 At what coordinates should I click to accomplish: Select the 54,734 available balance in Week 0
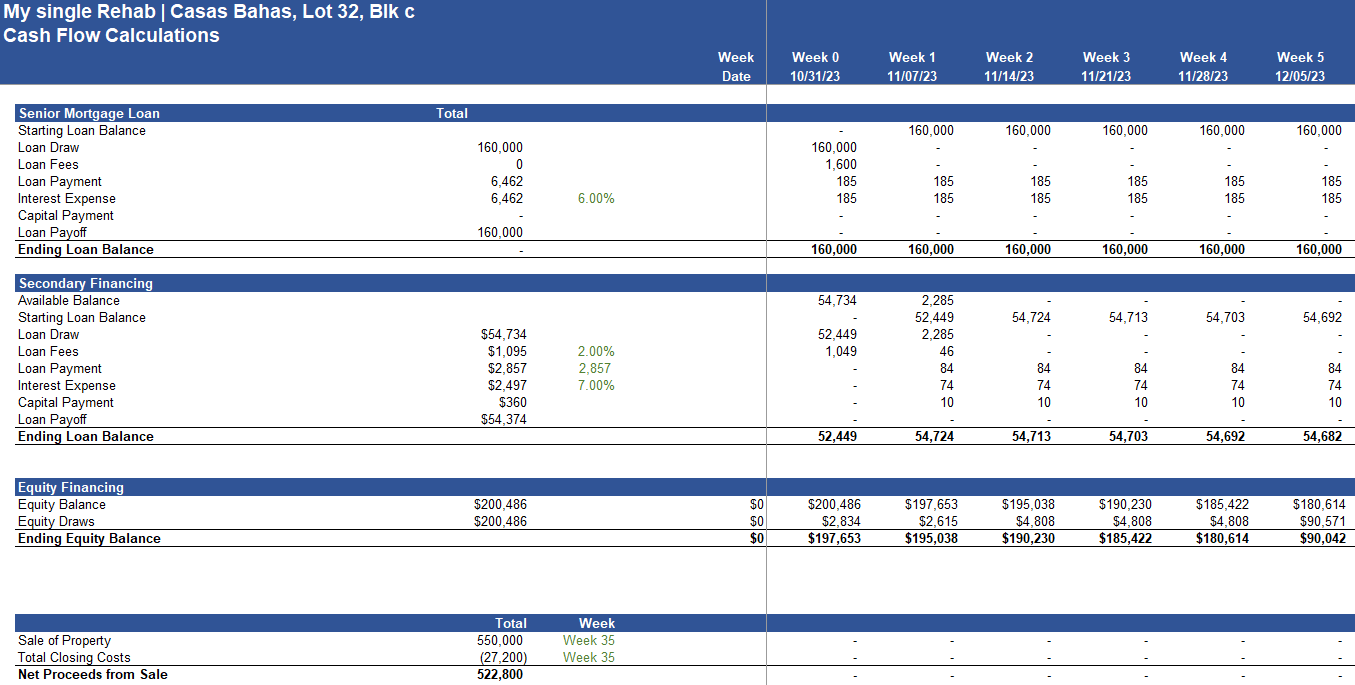point(837,300)
